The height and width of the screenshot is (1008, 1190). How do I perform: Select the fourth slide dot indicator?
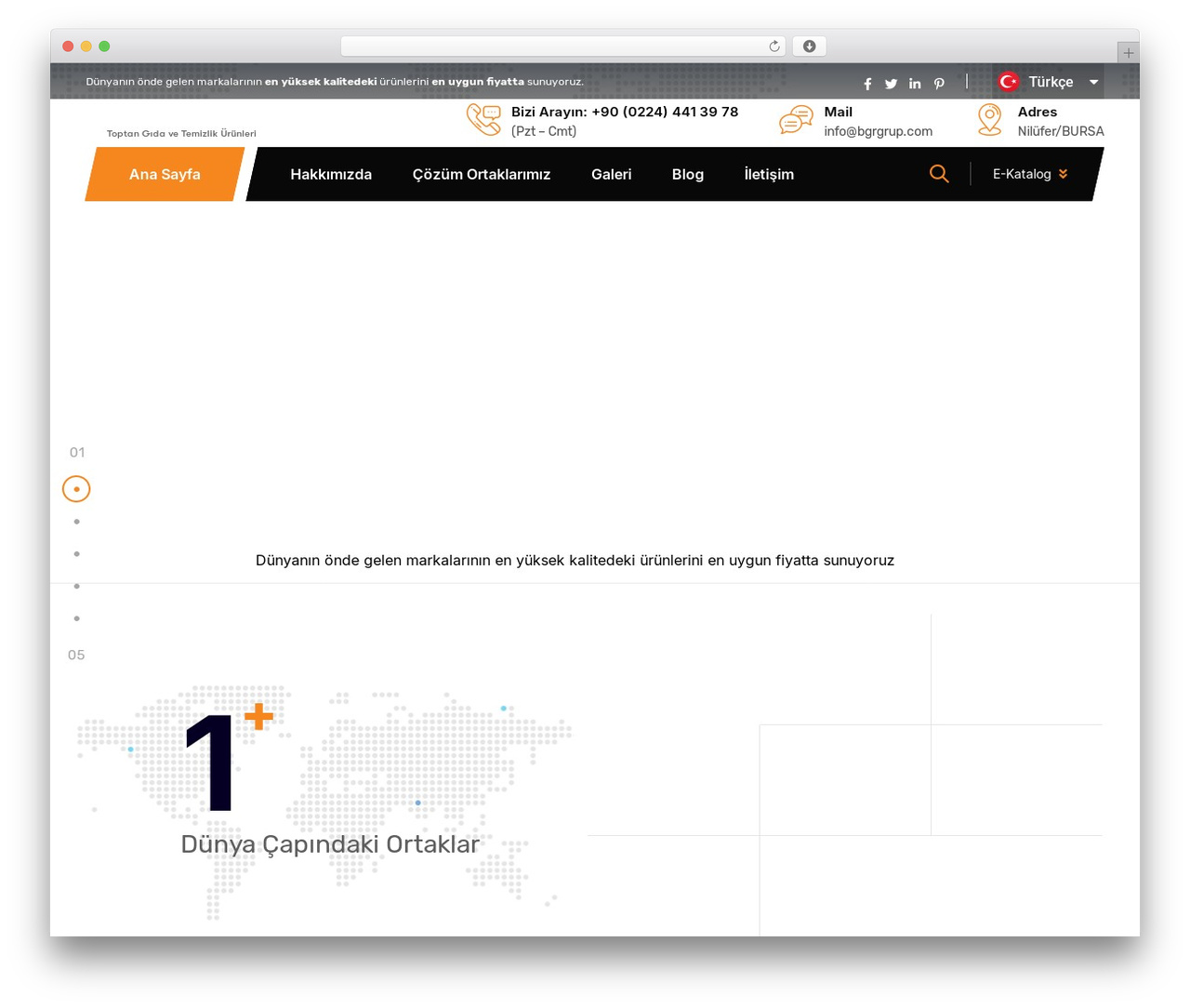pyautogui.click(x=76, y=586)
